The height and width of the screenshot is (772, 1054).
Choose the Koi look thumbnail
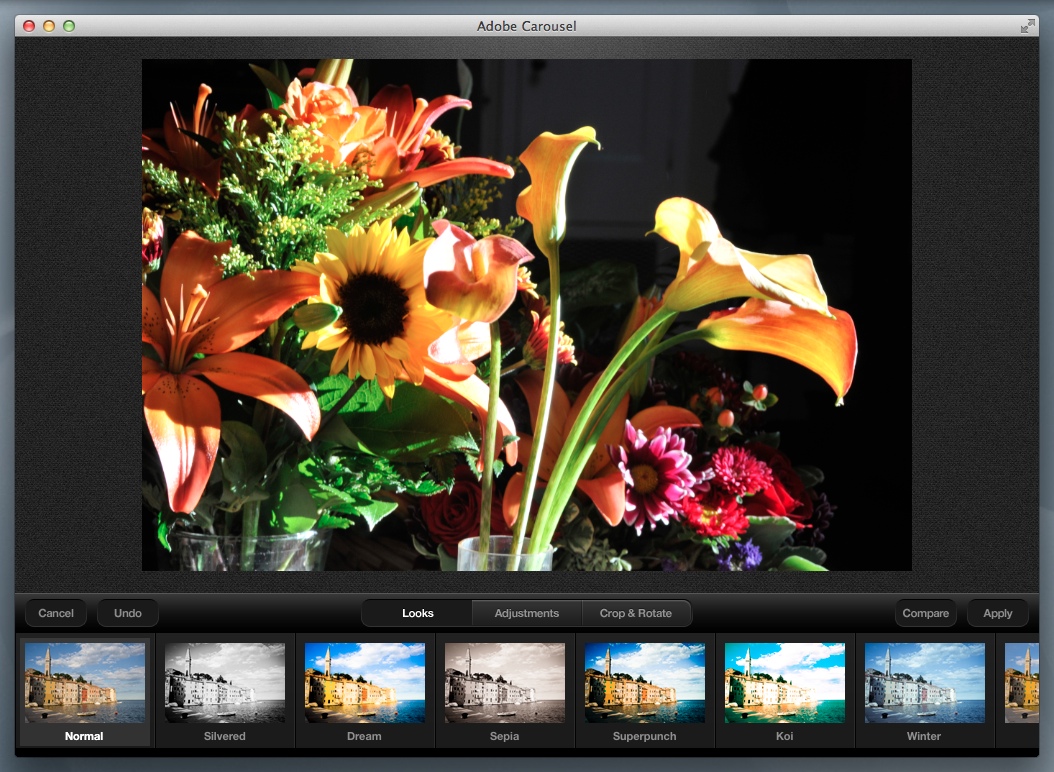click(x=785, y=683)
